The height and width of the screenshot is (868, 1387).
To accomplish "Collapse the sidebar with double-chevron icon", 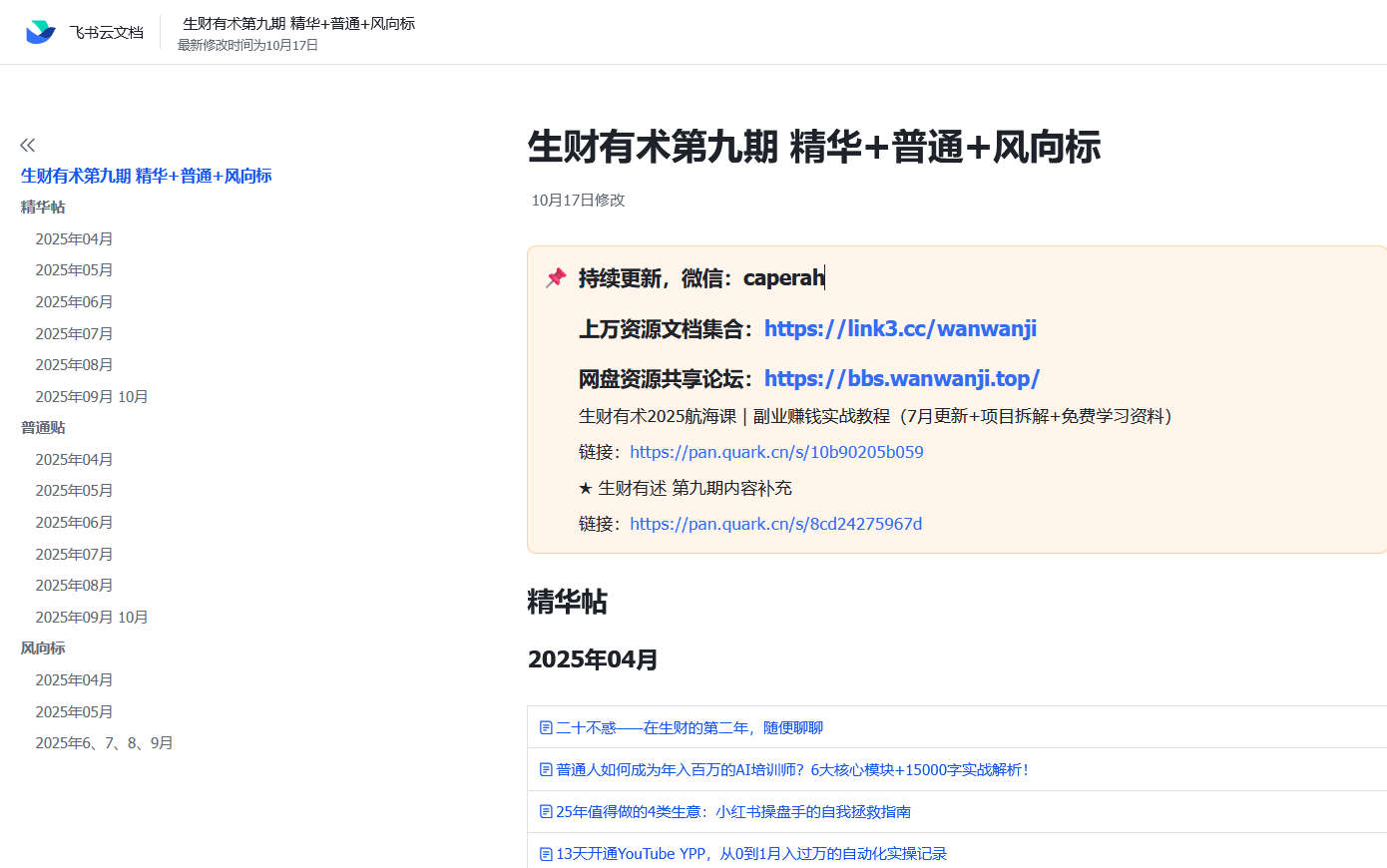I will tap(28, 145).
